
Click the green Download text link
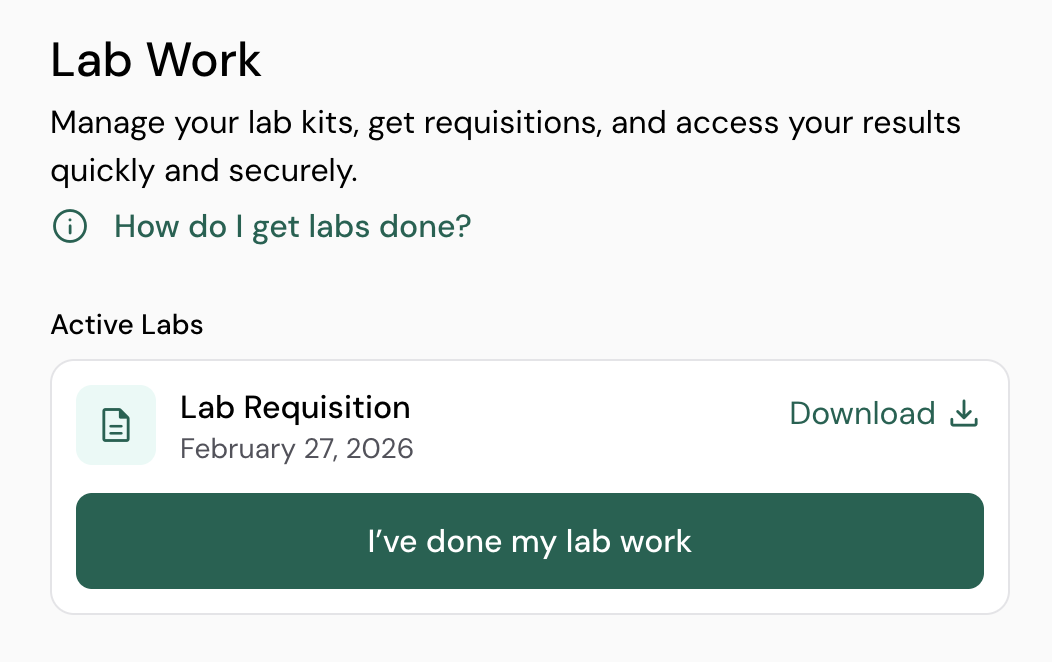tap(862, 413)
